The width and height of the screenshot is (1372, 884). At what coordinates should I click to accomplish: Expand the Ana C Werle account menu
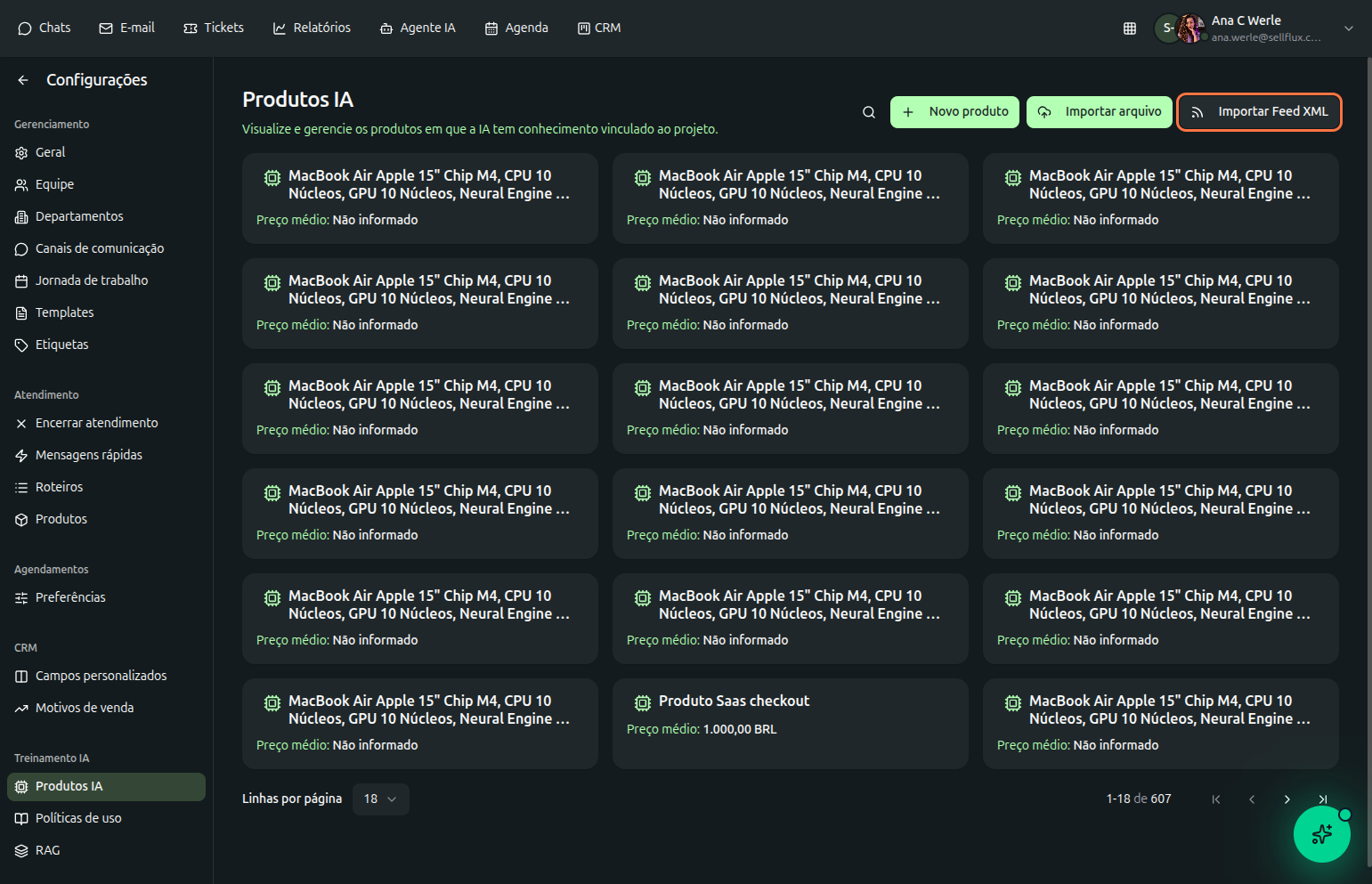coord(1348,28)
